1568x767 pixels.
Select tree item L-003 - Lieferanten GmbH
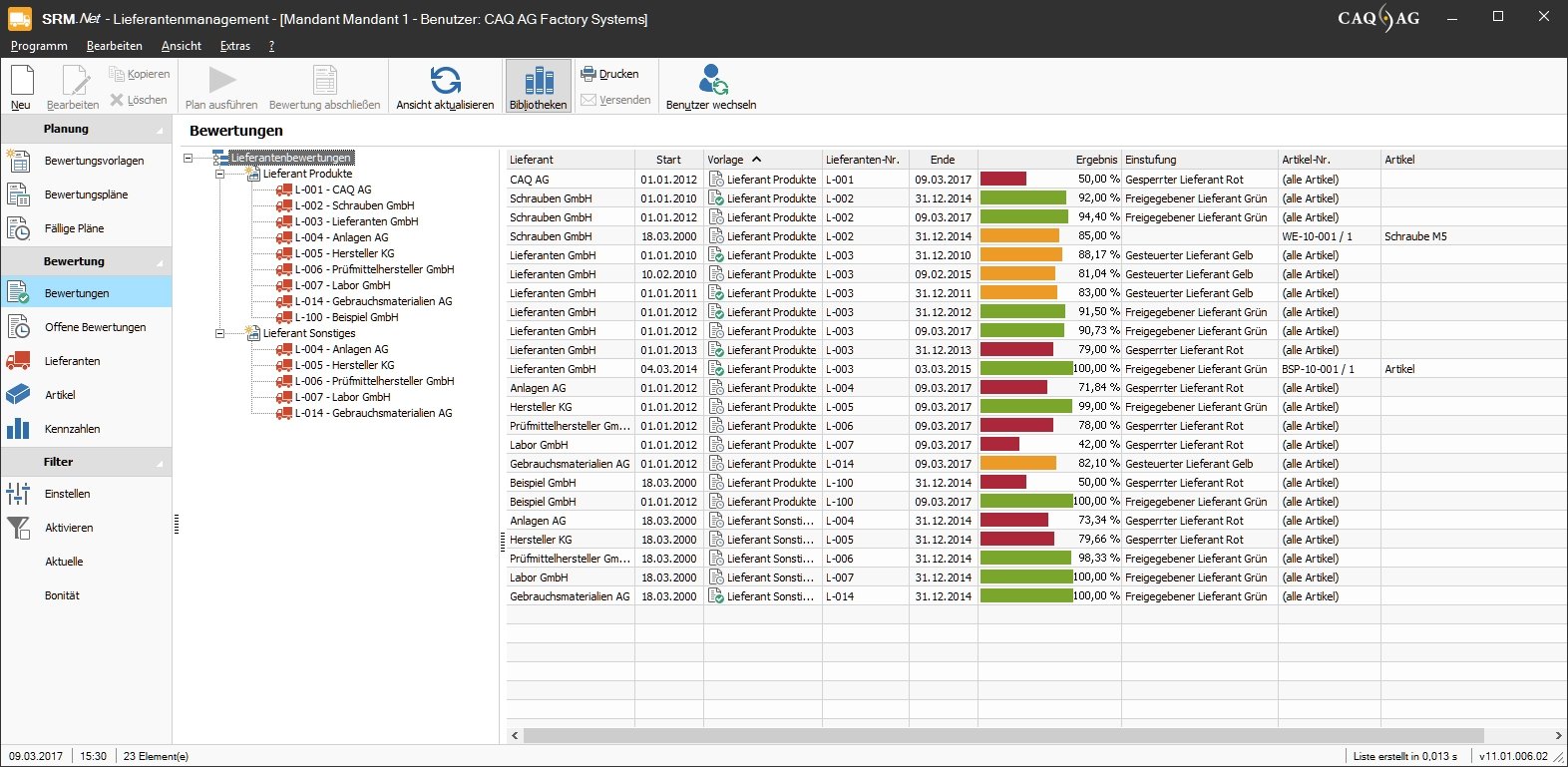[x=356, y=221]
